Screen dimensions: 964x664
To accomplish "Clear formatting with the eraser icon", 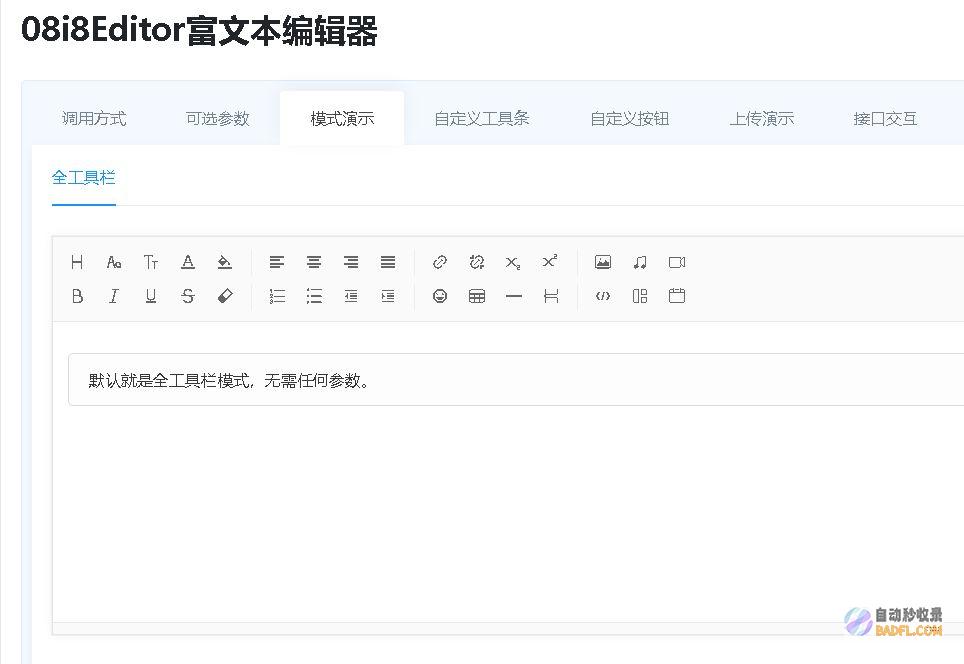I will coord(225,296).
